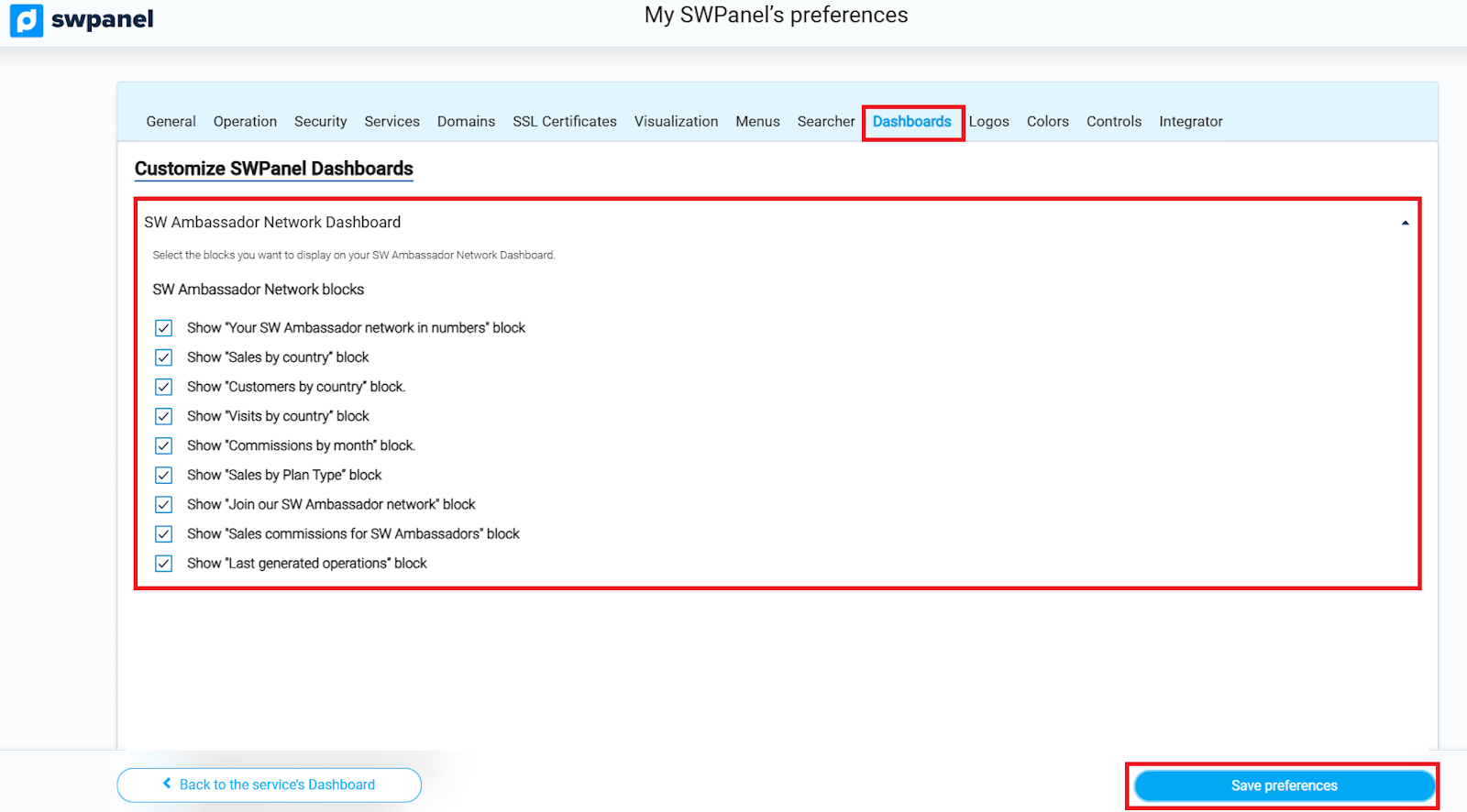1467x812 pixels.
Task: Open the General tab
Action: 171,122
